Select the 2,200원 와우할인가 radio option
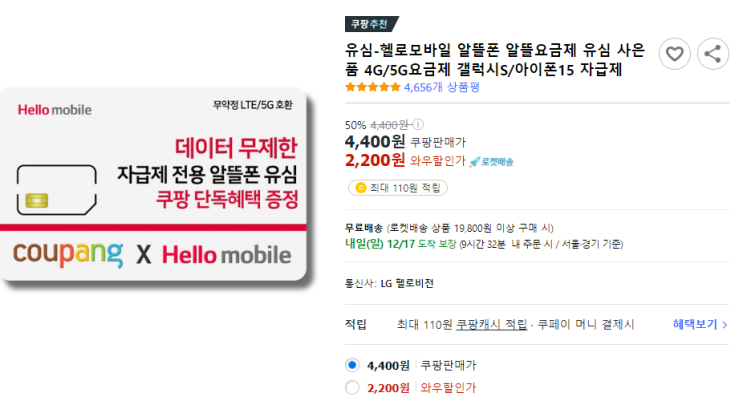 tap(352, 387)
